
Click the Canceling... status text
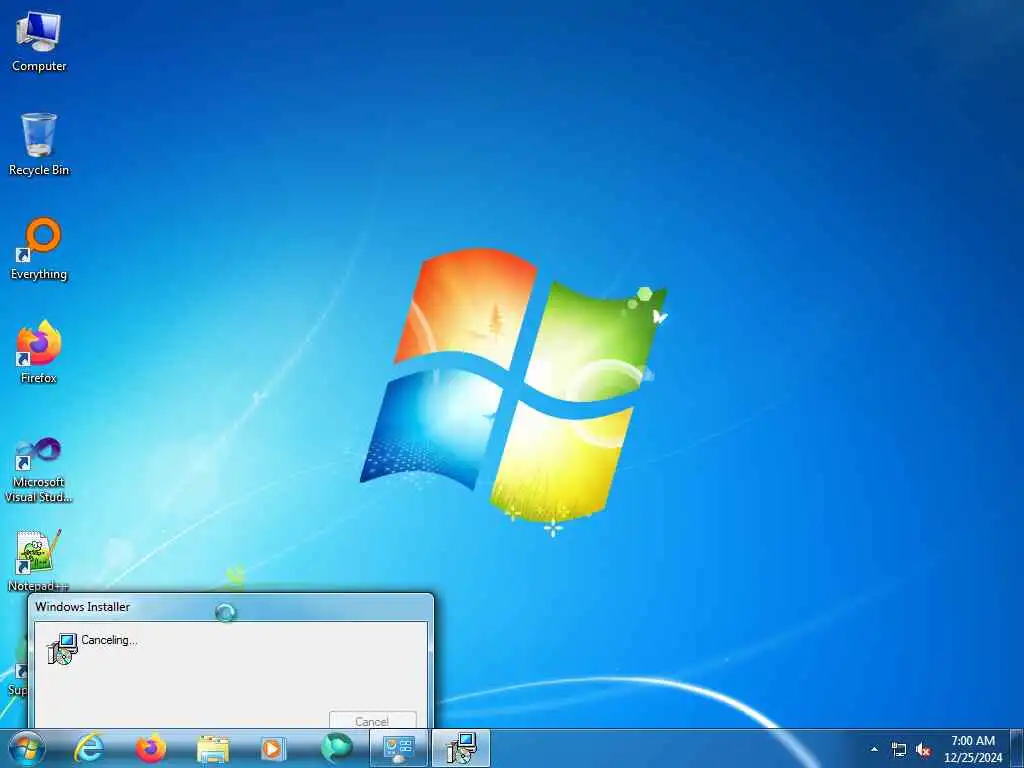click(109, 640)
